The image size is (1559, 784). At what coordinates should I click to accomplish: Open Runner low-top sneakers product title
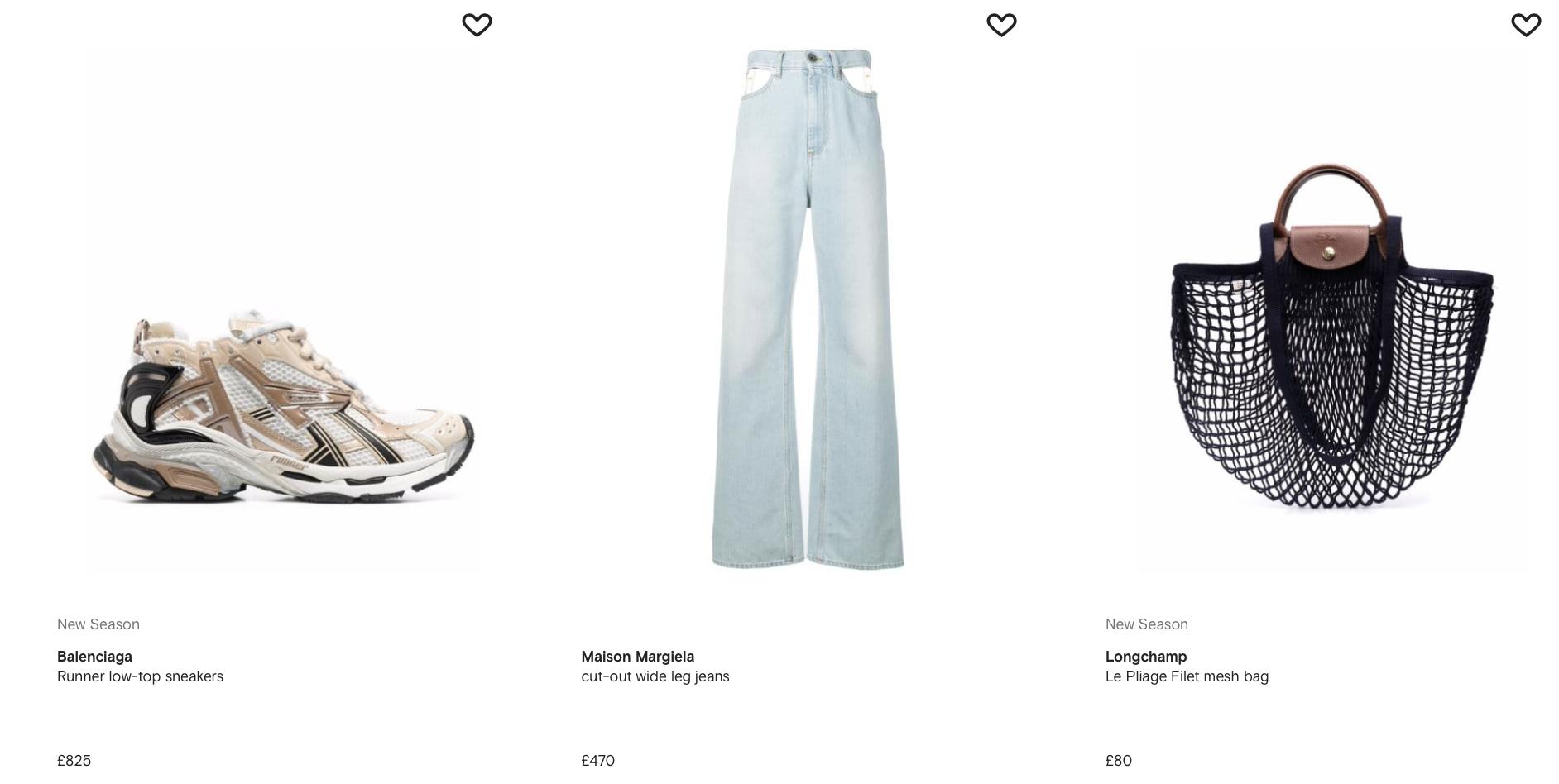coord(141,676)
